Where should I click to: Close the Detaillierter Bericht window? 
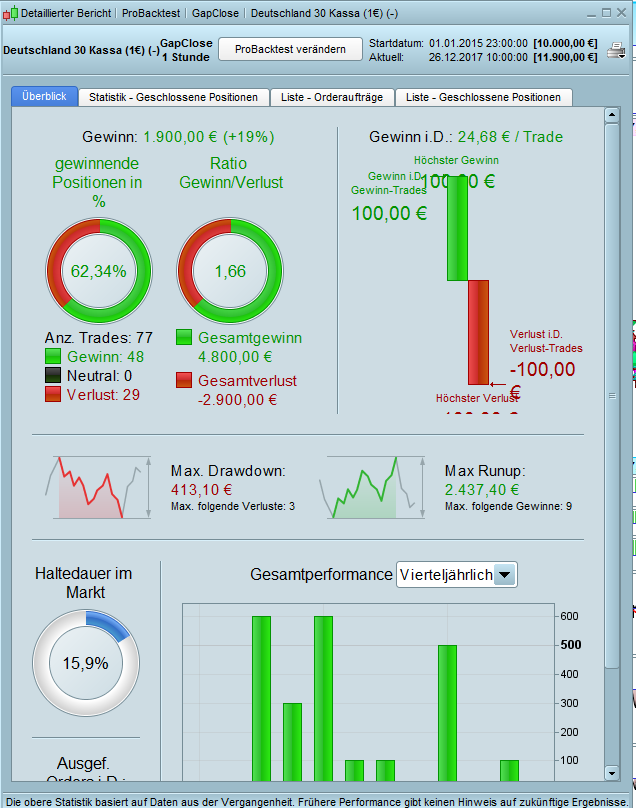click(x=622, y=13)
